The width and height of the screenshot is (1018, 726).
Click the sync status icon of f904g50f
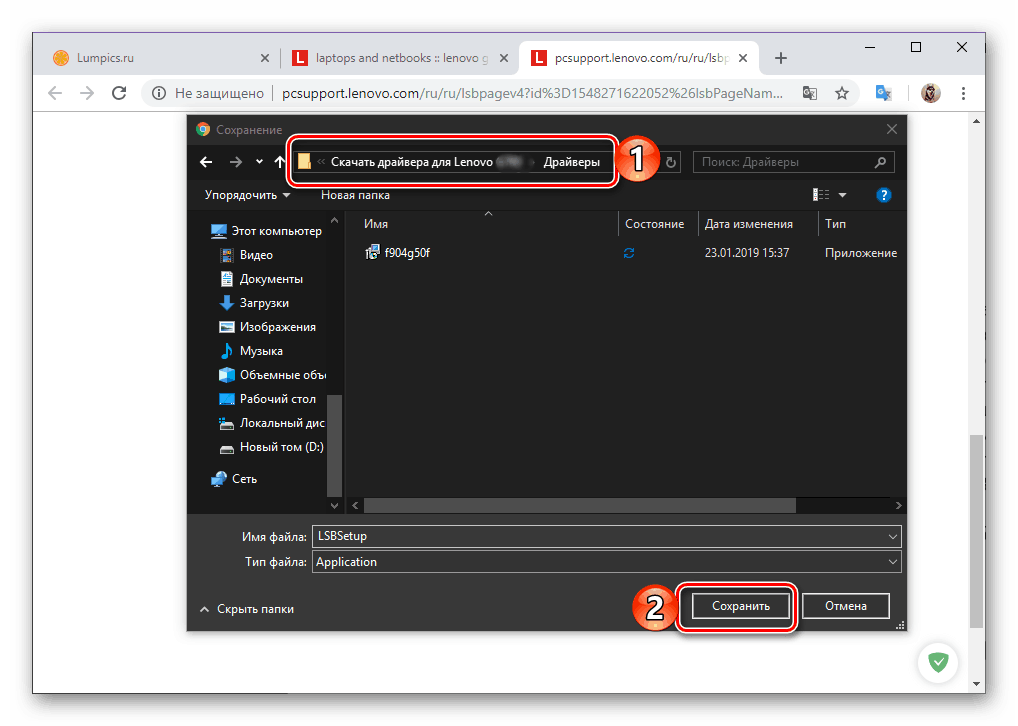coord(628,253)
